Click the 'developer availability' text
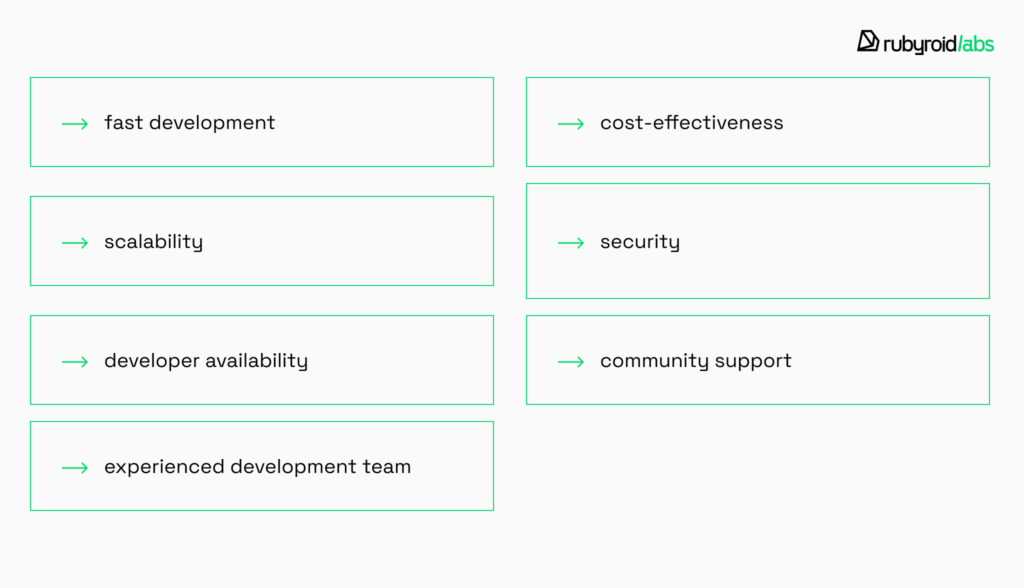This screenshot has width=1024, height=588. 205,361
